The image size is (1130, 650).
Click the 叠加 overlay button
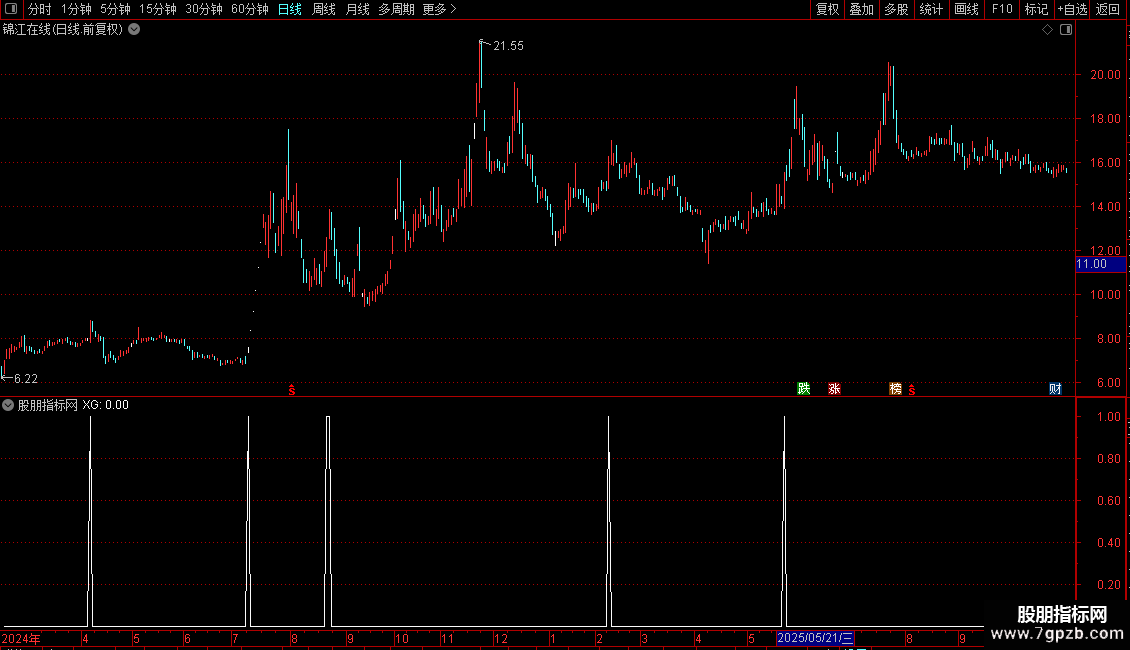click(x=861, y=9)
